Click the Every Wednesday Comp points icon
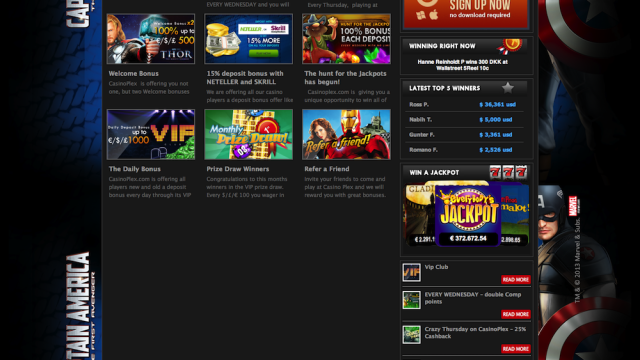This screenshot has width=640, height=360. (x=411, y=300)
